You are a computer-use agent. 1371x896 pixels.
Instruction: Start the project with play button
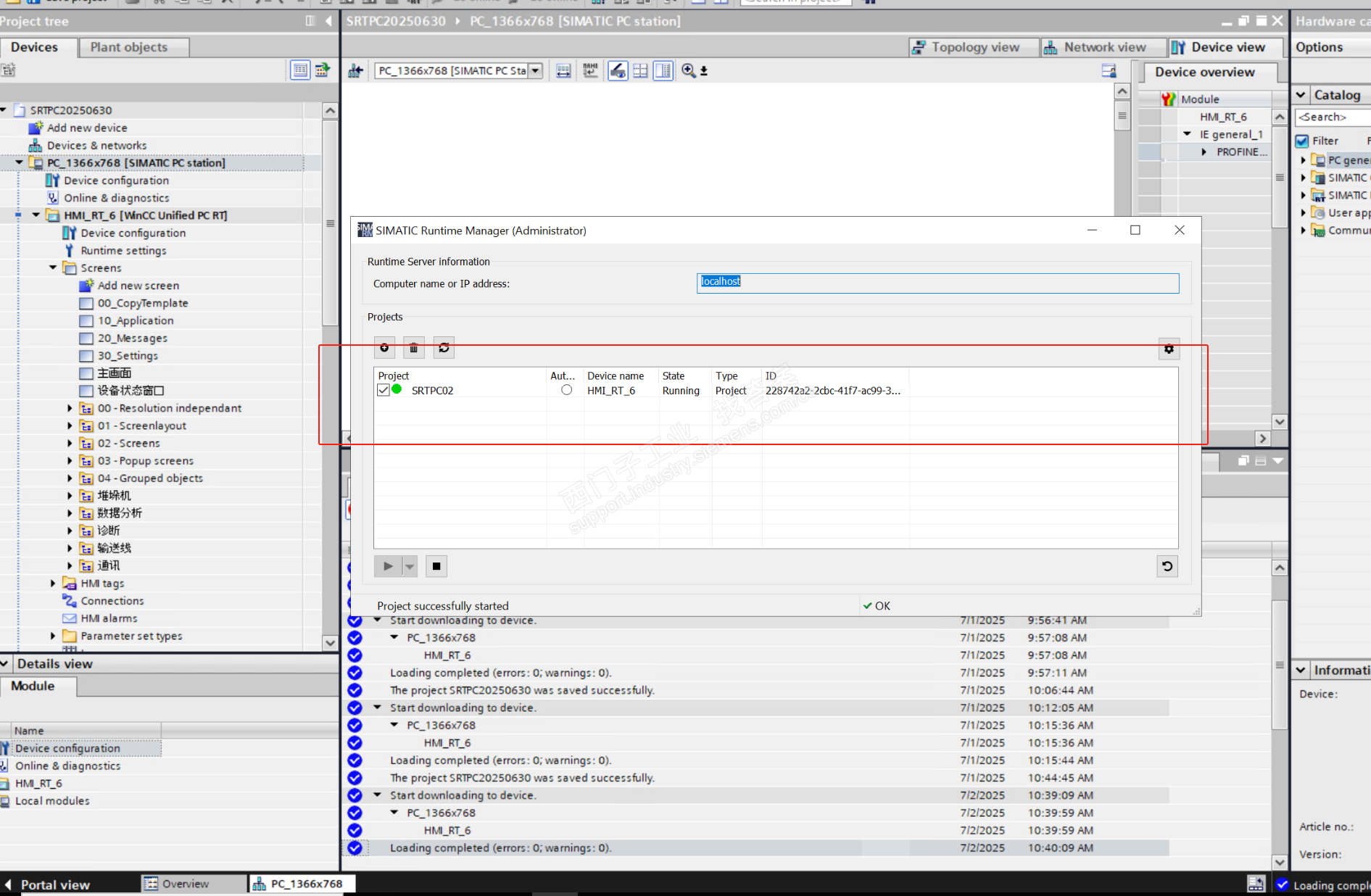(x=388, y=566)
